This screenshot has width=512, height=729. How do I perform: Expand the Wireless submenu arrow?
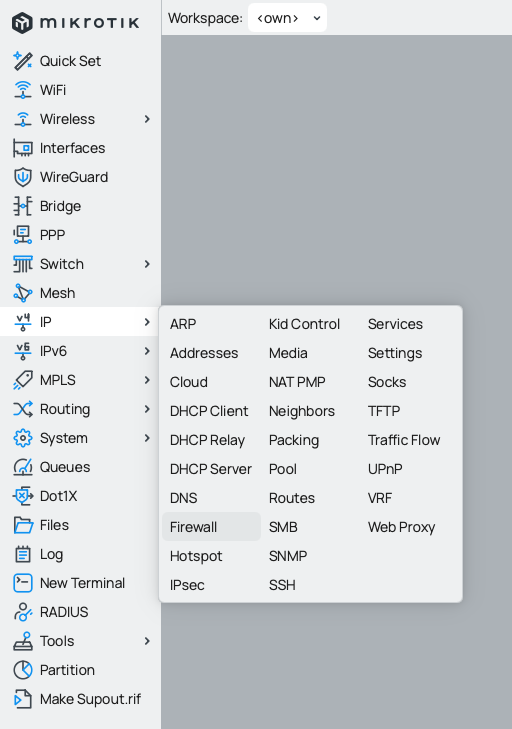147,119
